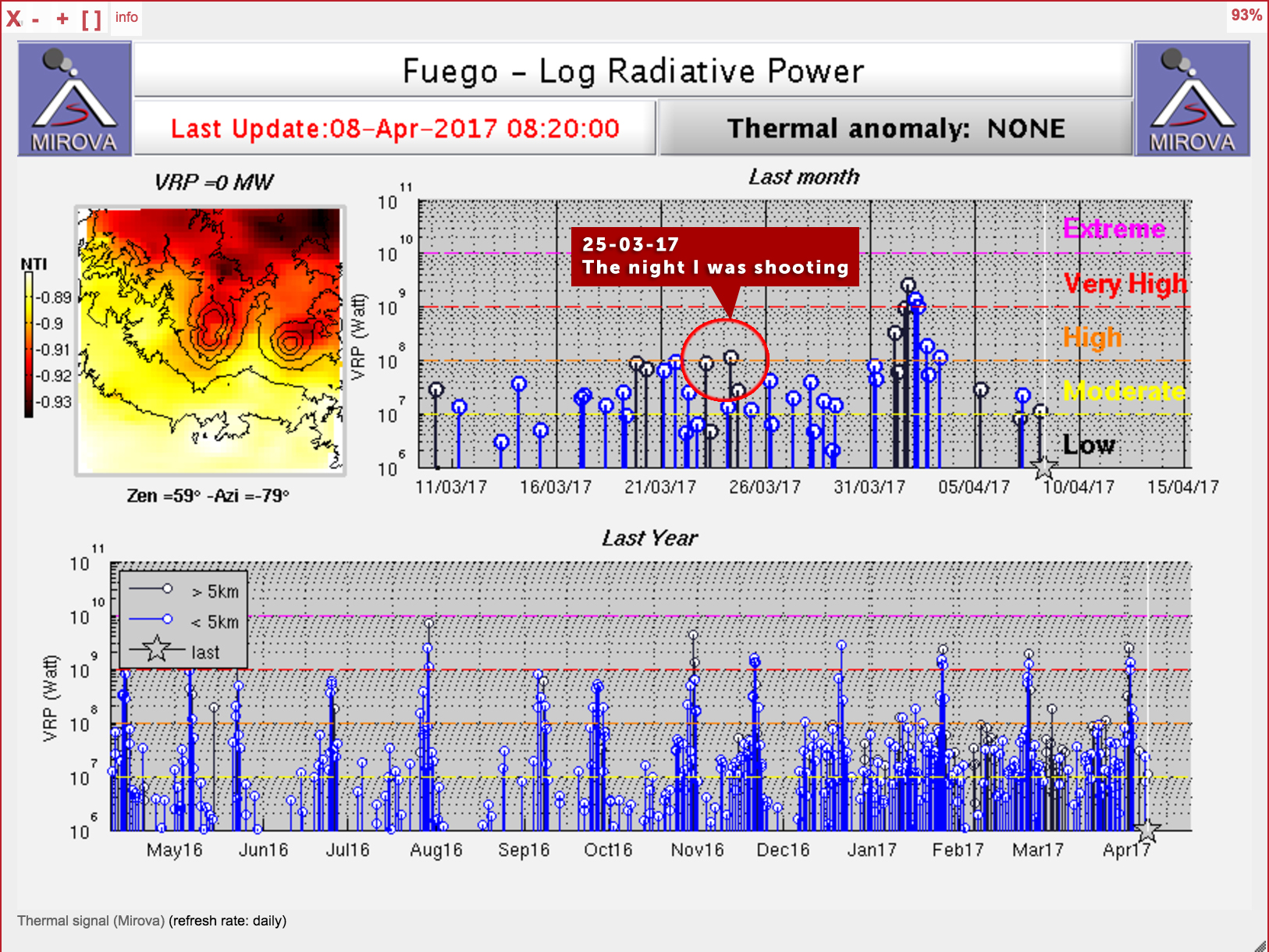Click the -0.93 NTI scale value
The image size is (1269, 952).
pyautogui.click(x=55, y=402)
